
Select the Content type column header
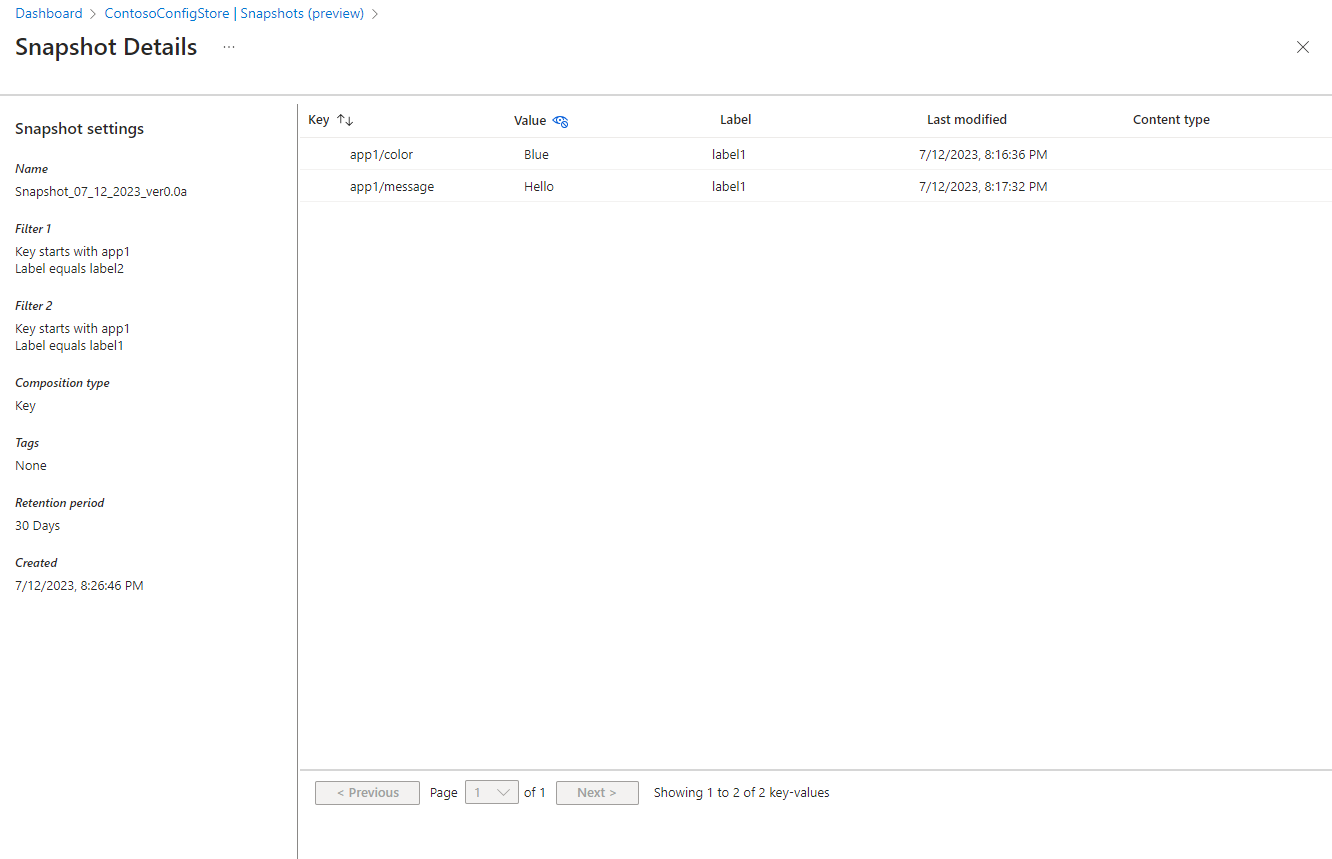[x=1171, y=120]
